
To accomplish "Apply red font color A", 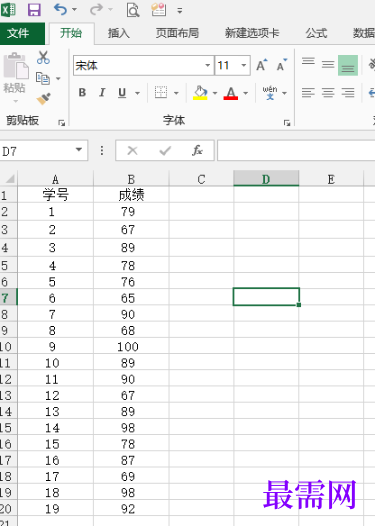I will (x=231, y=93).
